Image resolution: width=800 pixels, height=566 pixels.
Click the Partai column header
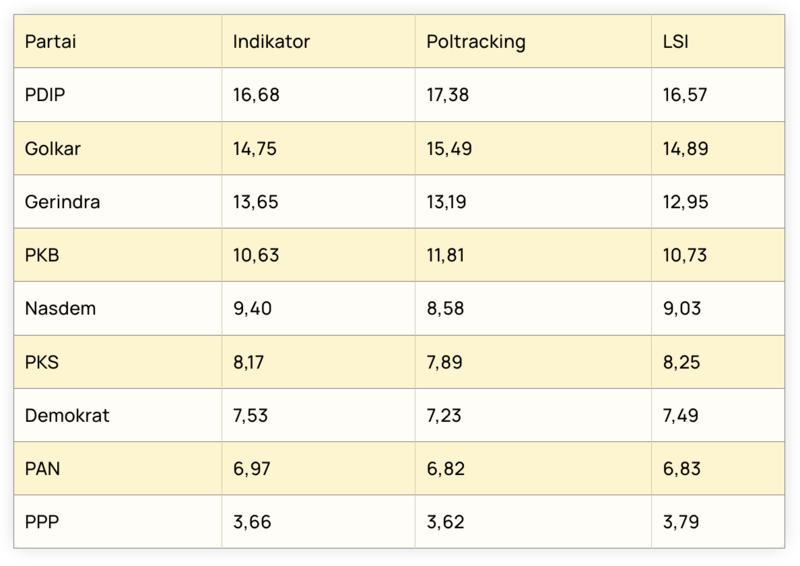(x=51, y=42)
